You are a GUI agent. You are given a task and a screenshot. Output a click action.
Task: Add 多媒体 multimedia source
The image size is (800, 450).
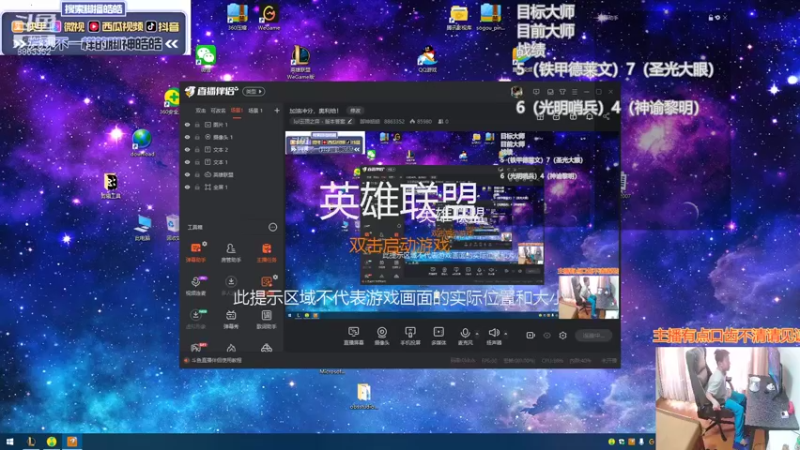(x=439, y=336)
